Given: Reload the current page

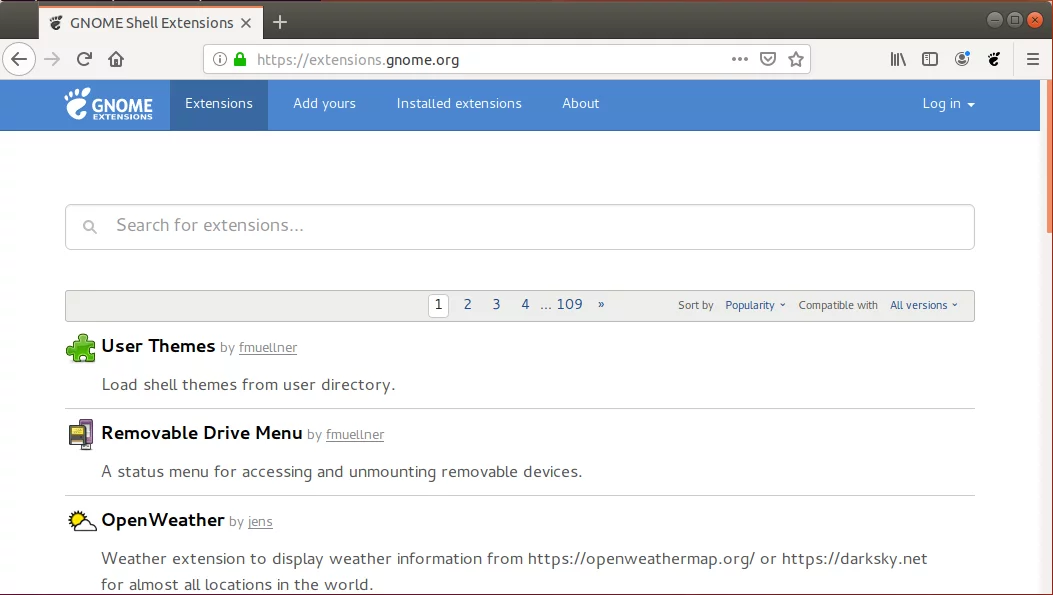Looking at the screenshot, I should pos(84,59).
